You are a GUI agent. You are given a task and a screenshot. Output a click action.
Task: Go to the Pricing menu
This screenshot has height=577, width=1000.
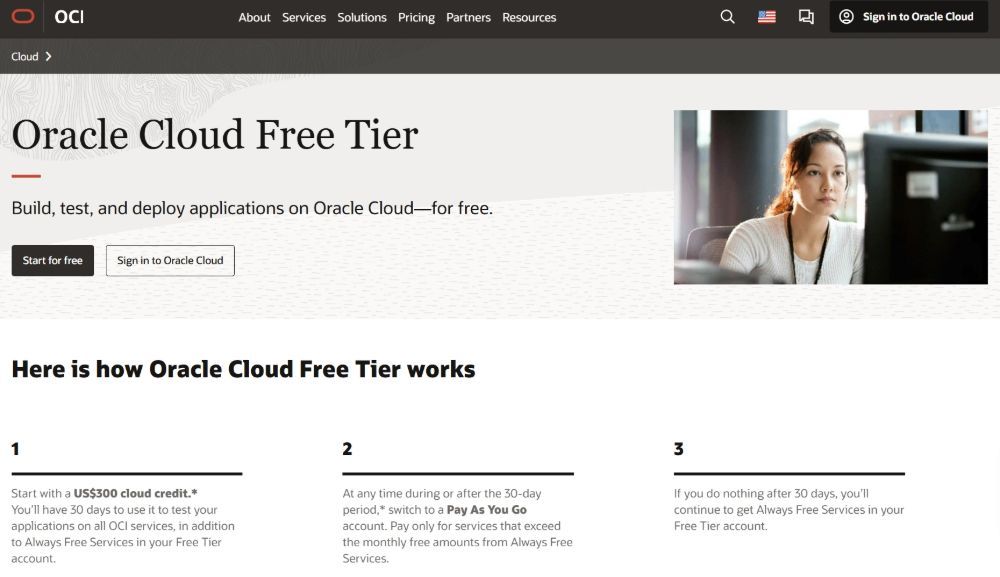(416, 18)
